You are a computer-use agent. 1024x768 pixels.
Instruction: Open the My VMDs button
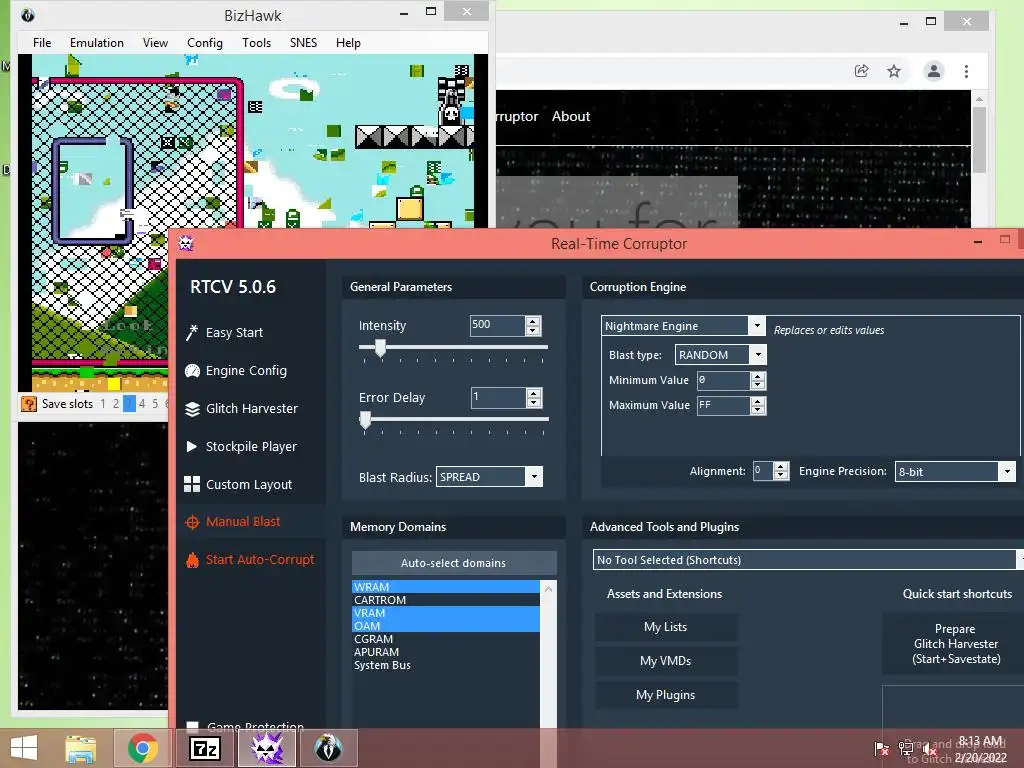click(x=665, y=661)
